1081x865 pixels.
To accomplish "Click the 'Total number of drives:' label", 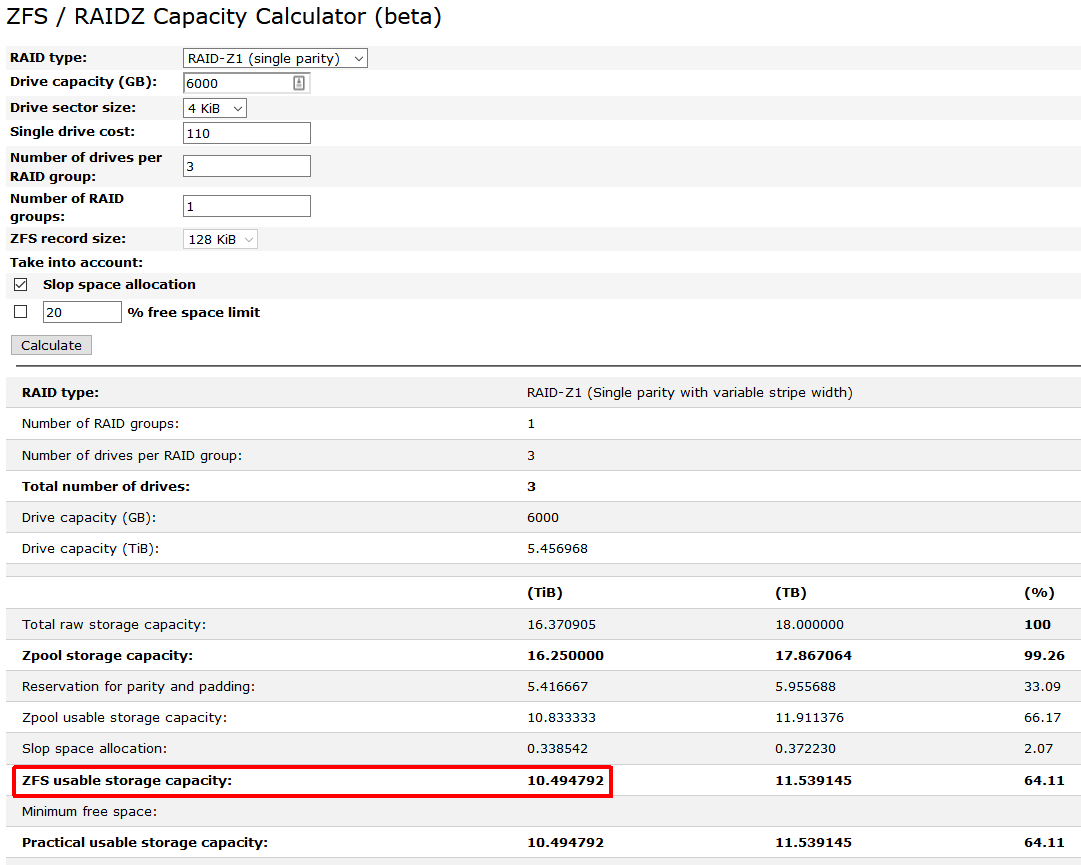I will coord(105,486).
